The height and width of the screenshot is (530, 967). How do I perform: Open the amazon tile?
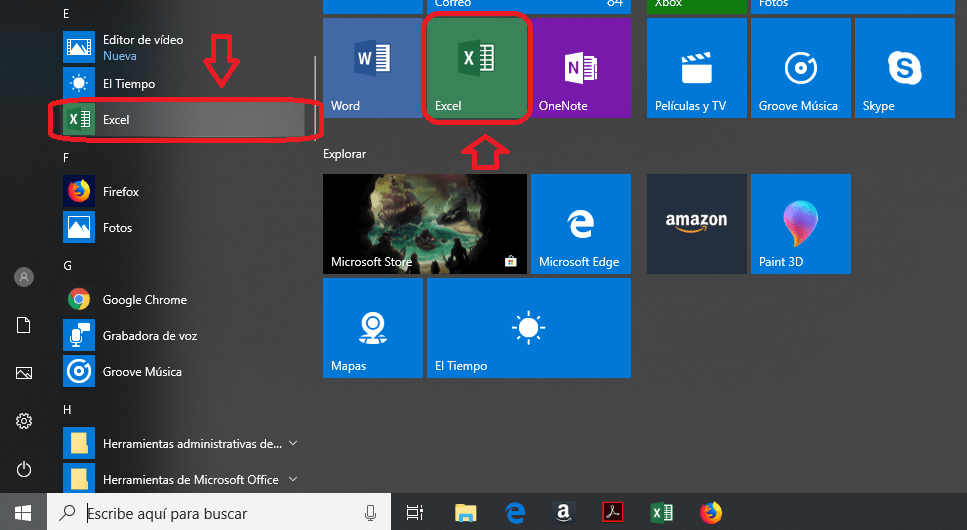pyautogui.click(x=697, y=224)
